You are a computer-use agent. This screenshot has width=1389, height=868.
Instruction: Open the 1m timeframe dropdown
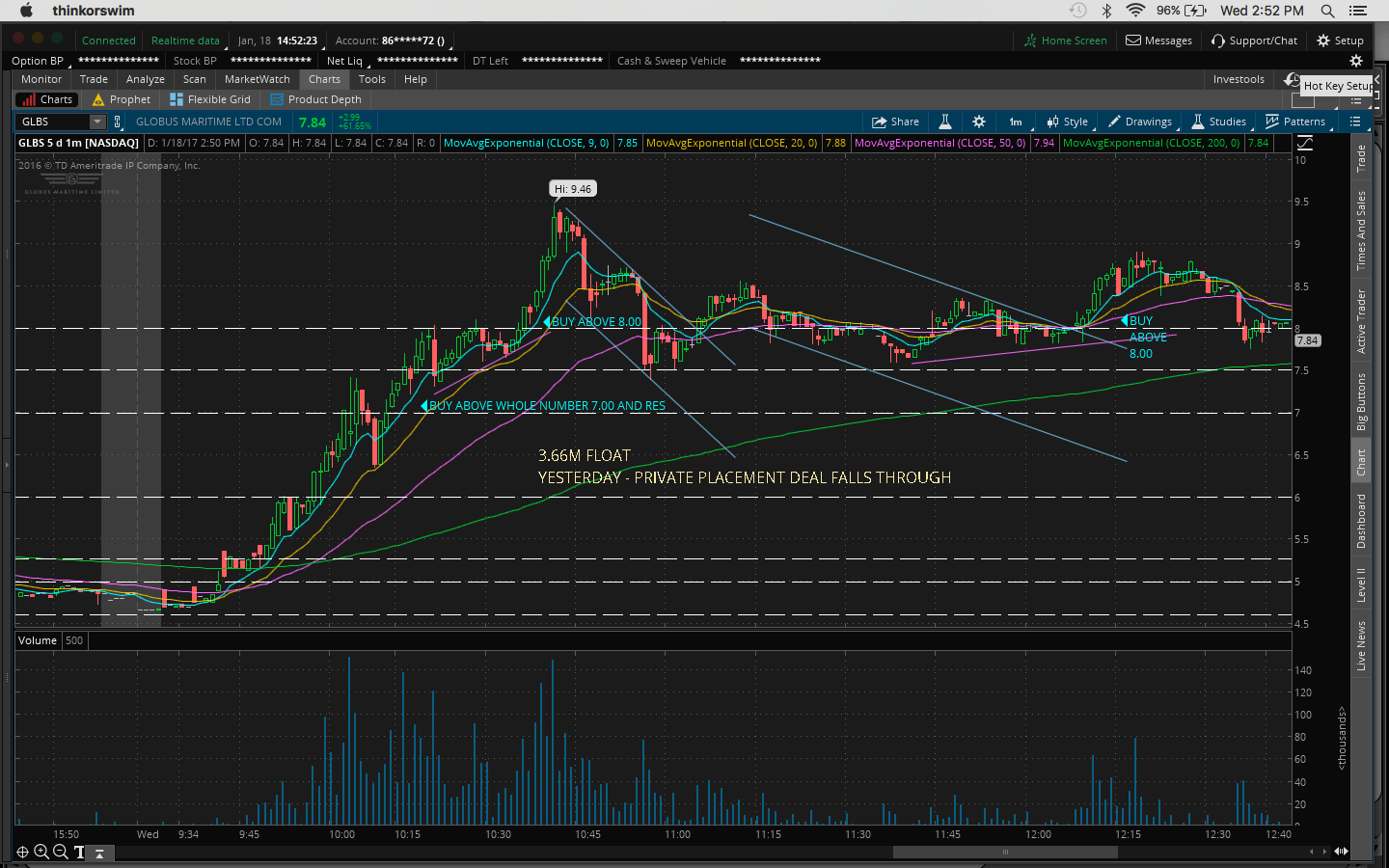(1016, 122)
